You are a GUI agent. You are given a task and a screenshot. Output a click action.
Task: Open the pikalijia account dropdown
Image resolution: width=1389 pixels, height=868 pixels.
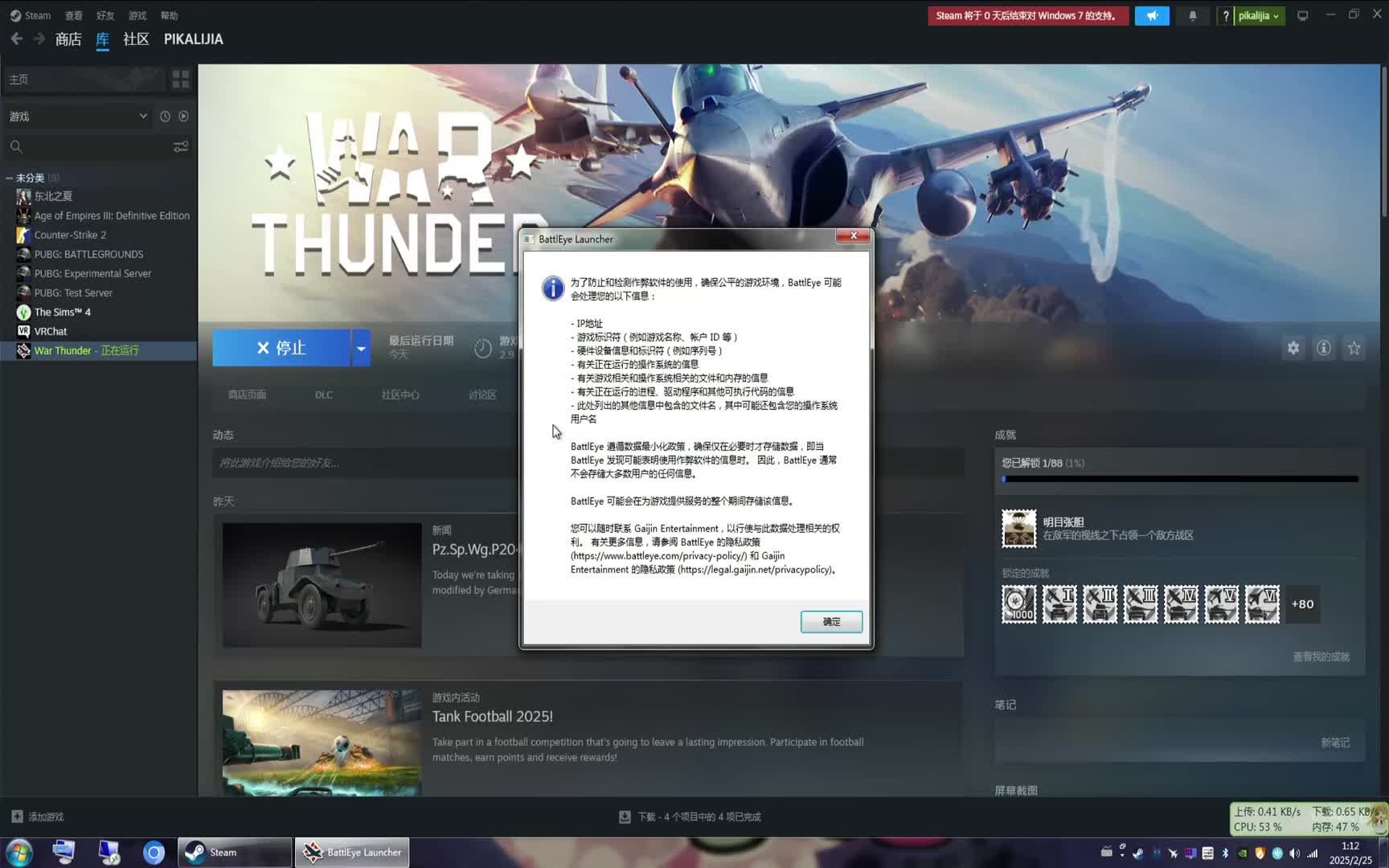tap(1258, 16)
